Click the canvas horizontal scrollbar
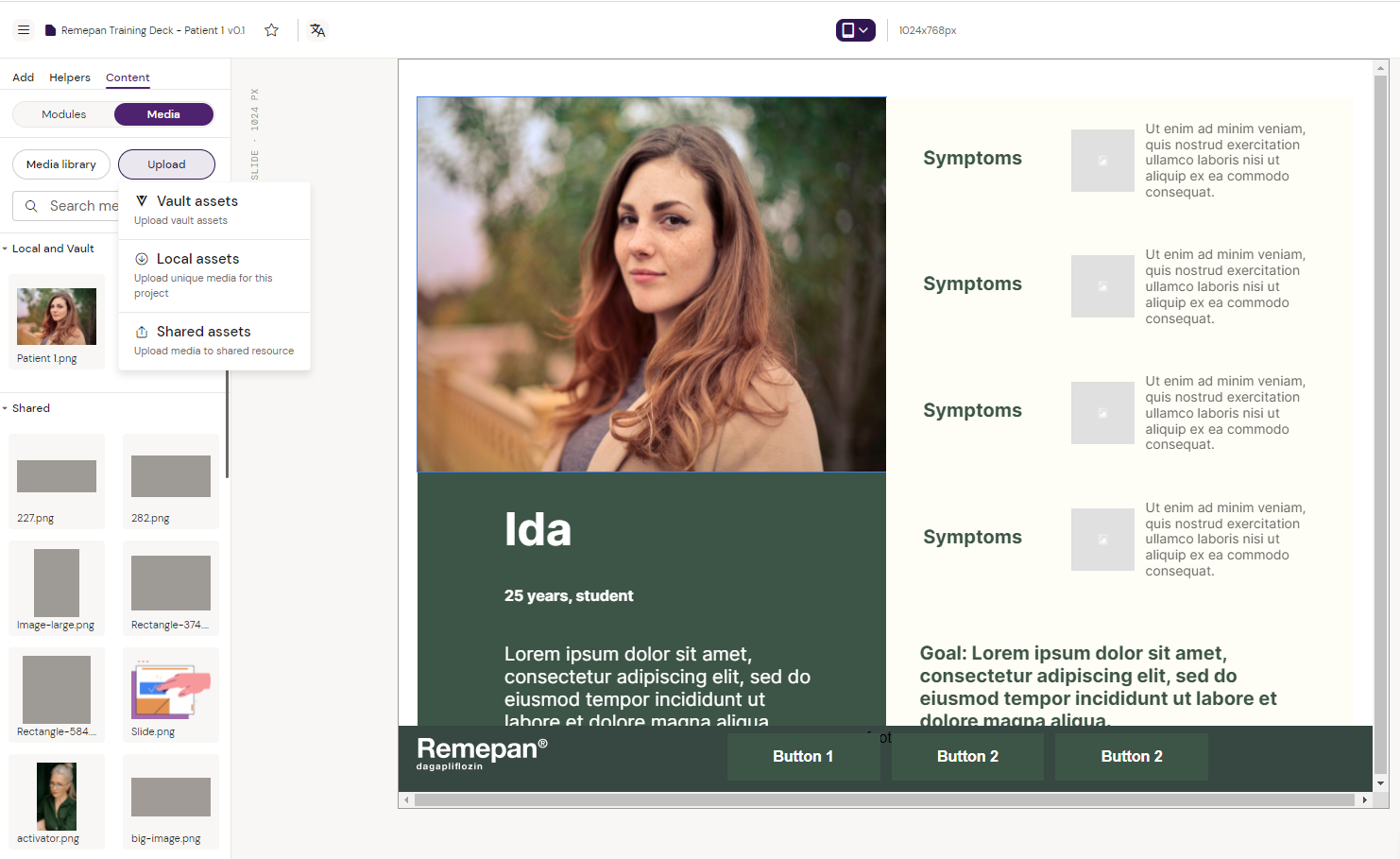Image resolution: width=1400 pixels, height=859 pixels. [x=883, y=800]
